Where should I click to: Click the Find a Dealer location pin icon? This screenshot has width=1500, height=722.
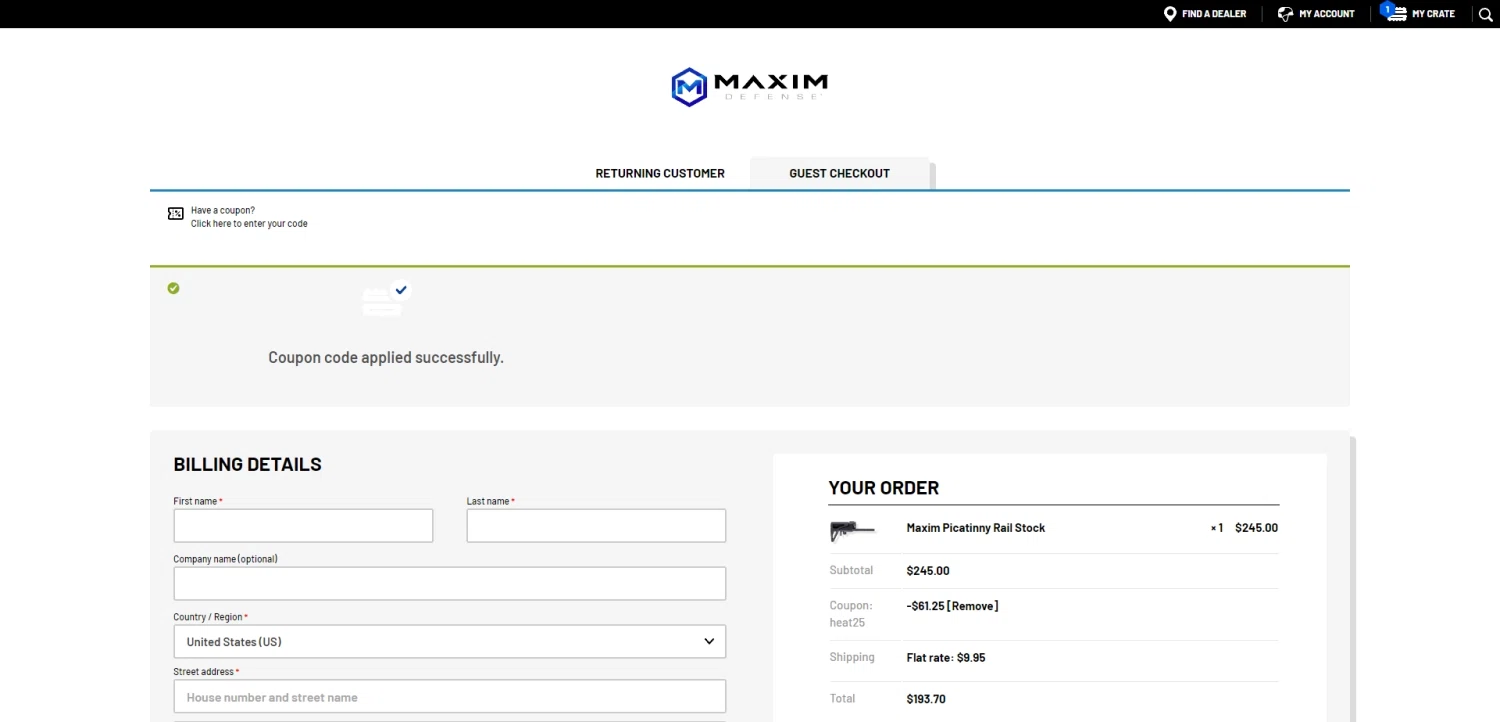coord(1170,14)
